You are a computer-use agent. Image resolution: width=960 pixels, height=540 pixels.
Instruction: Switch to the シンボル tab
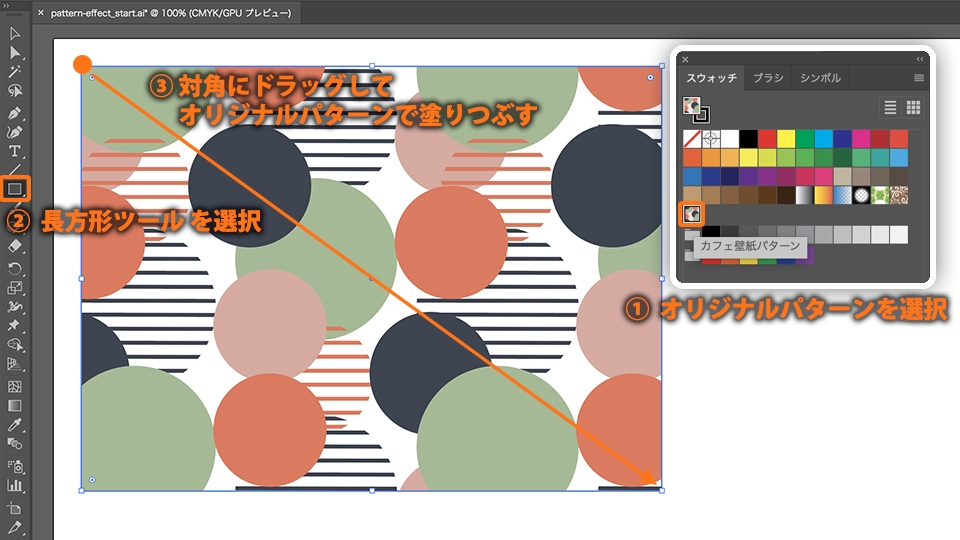(820, 78)
